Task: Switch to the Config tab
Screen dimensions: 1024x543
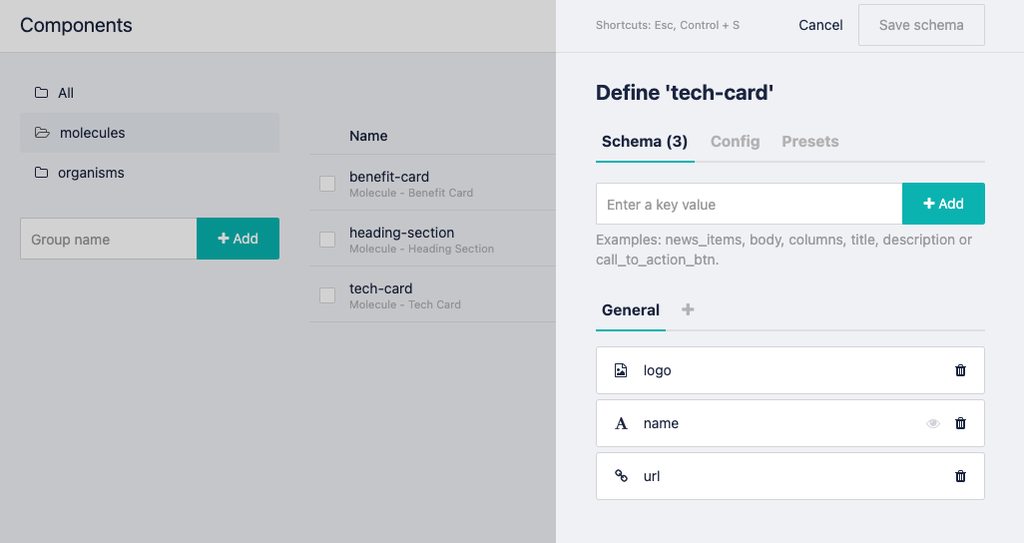Action: pos(735,141)
